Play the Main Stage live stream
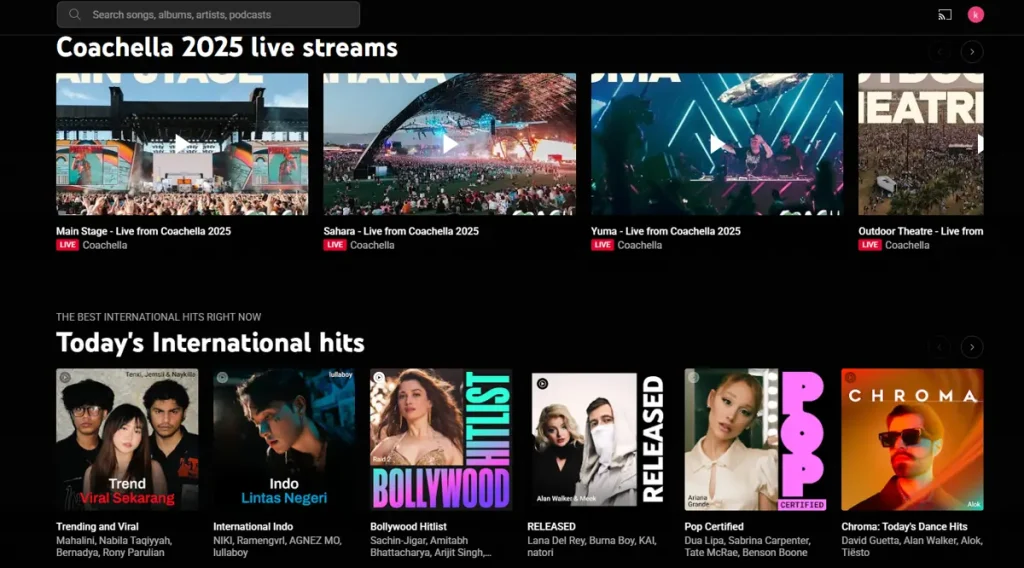This screenshot has height=568, width=1024. pos(182,144)
